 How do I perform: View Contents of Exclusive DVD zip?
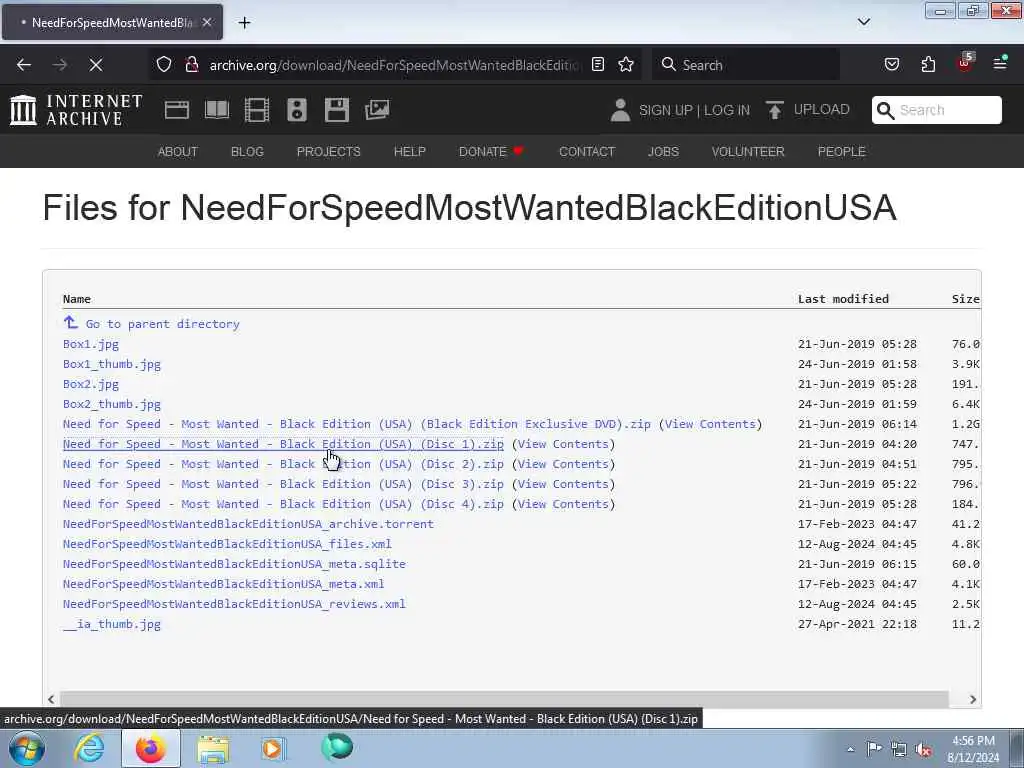click(710, 424)
